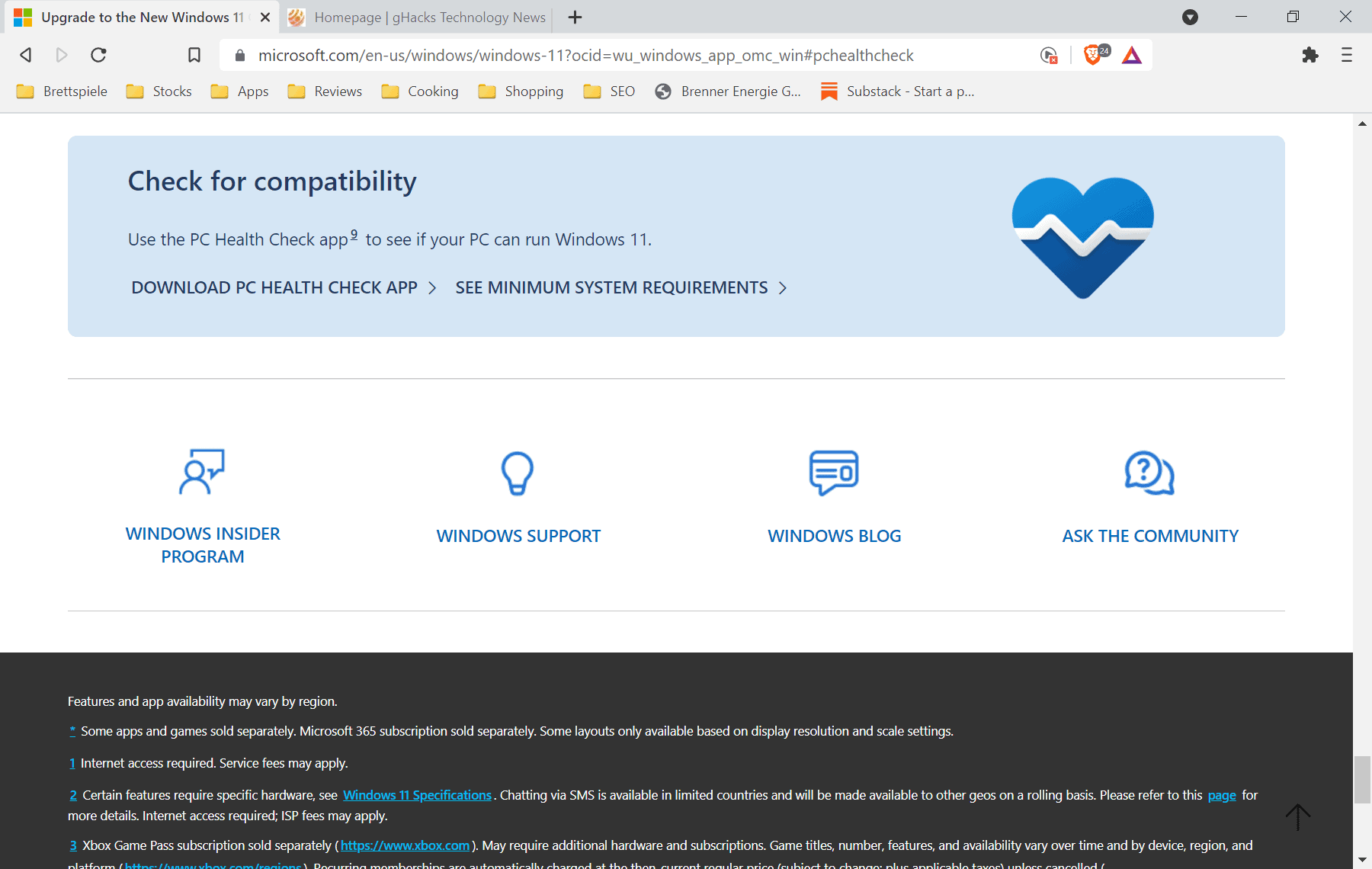
Task: Open the Substack bookmark
Action: pyautogui.click(x=897, y=91)
